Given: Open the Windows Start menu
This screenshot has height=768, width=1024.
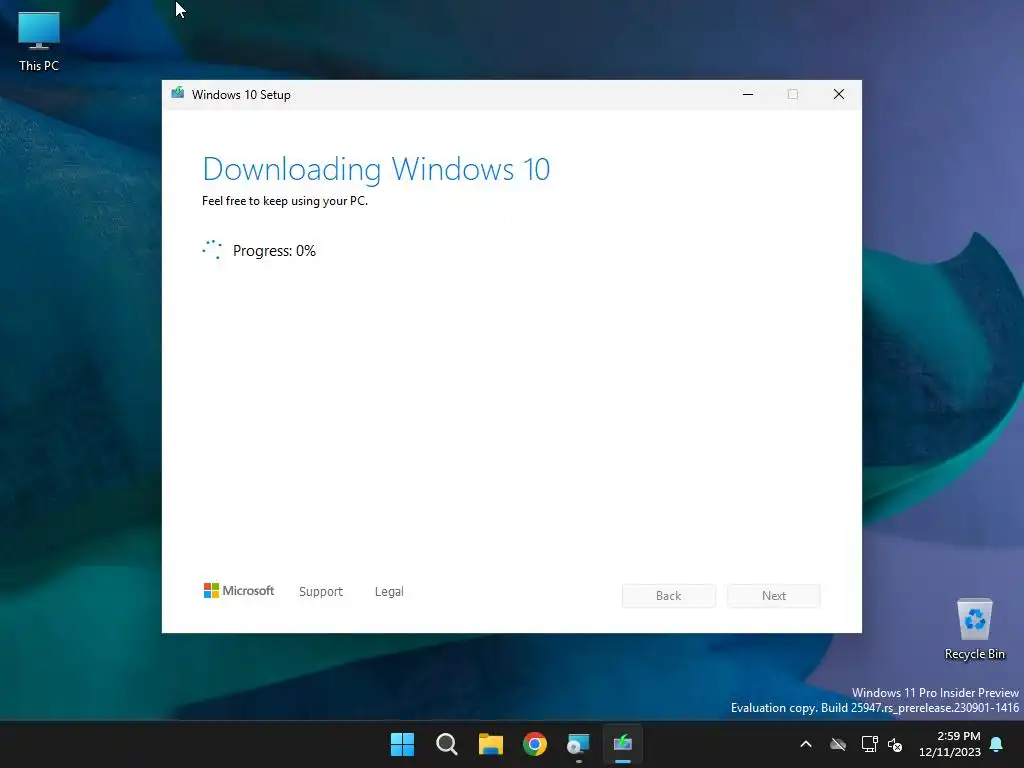Looking at the screenshot, I should coord(402,744).
